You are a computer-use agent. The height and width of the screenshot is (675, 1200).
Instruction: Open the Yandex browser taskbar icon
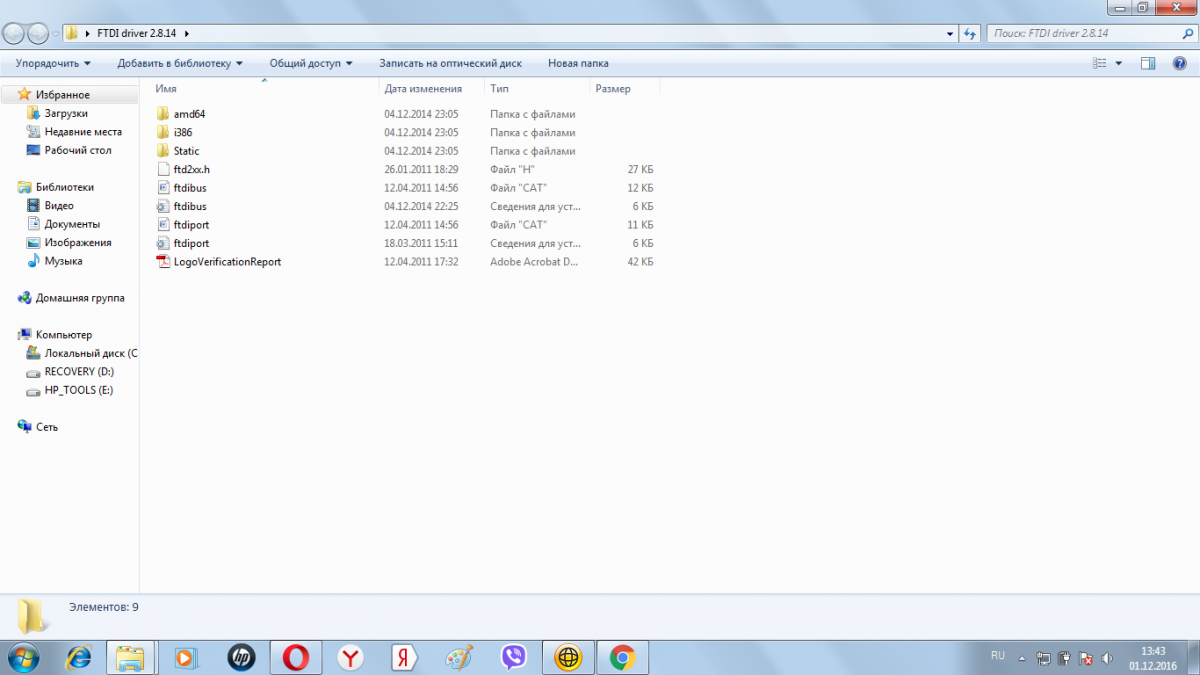[350, 657]
